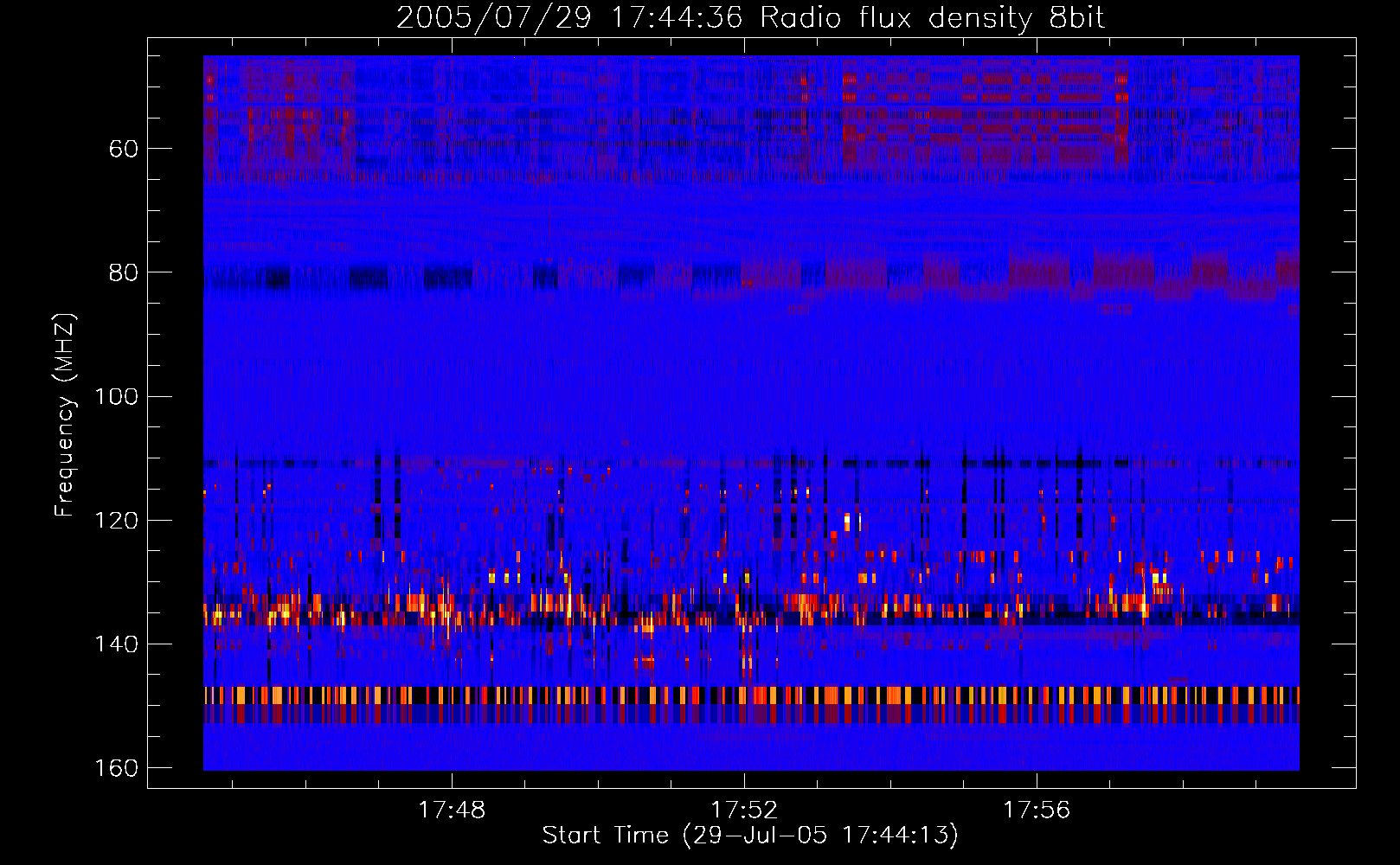Click inside the radio flux spectrogram image

pos(751,413)
